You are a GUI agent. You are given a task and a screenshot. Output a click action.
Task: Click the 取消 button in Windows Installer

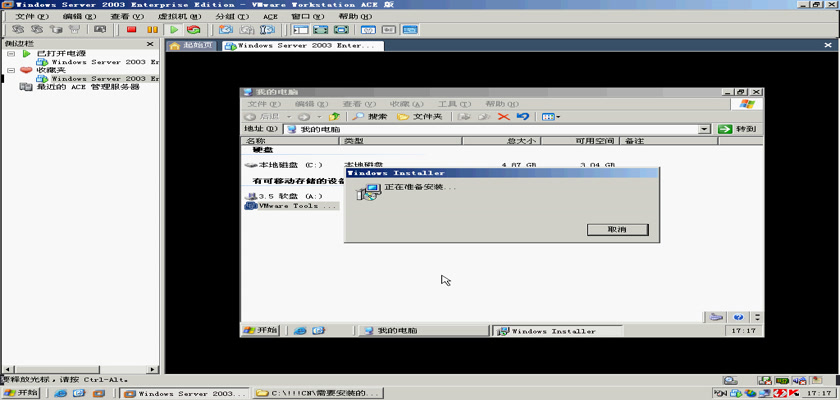(618, 229)
